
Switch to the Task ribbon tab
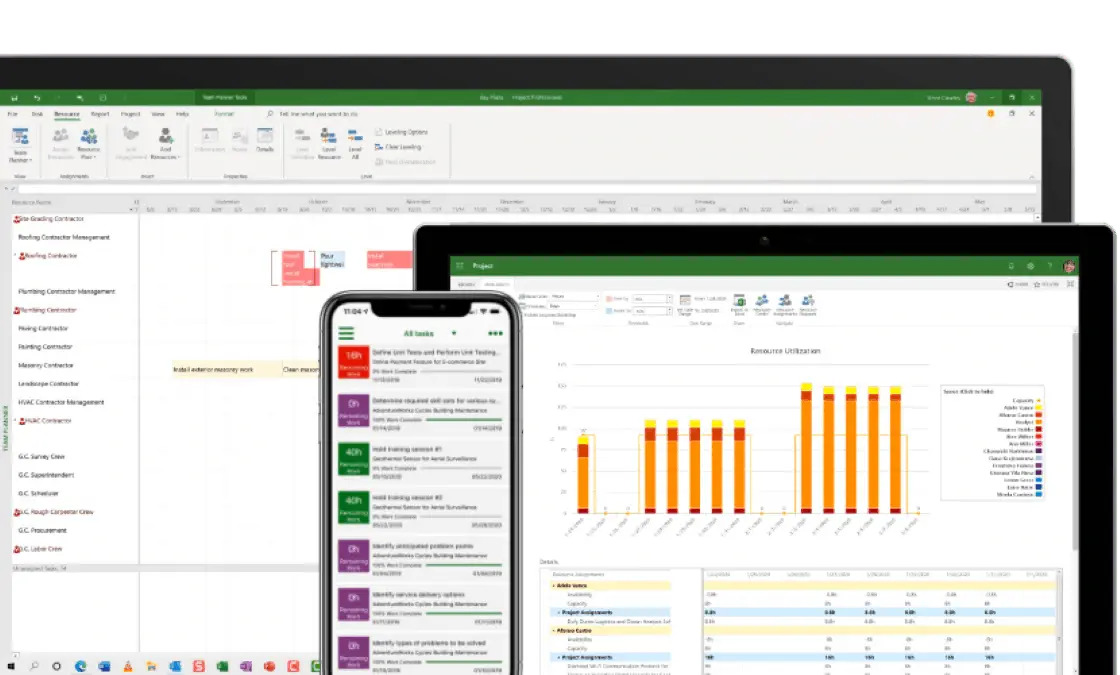click(x=37, y=114)
